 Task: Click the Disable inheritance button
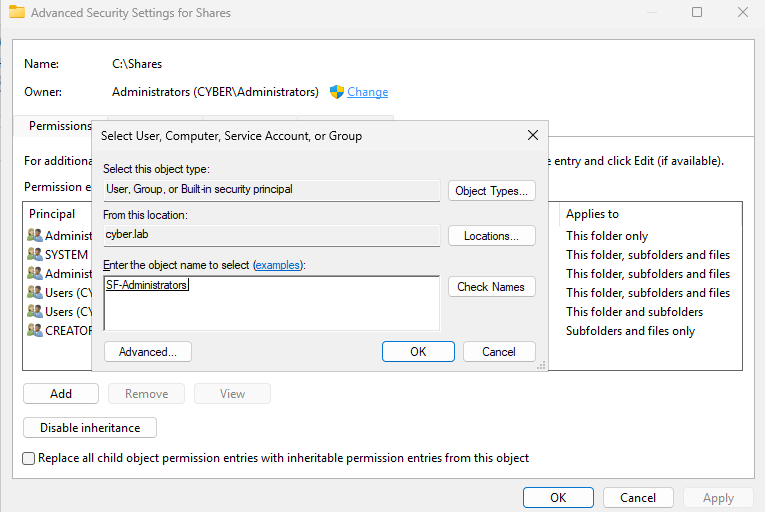90,428
